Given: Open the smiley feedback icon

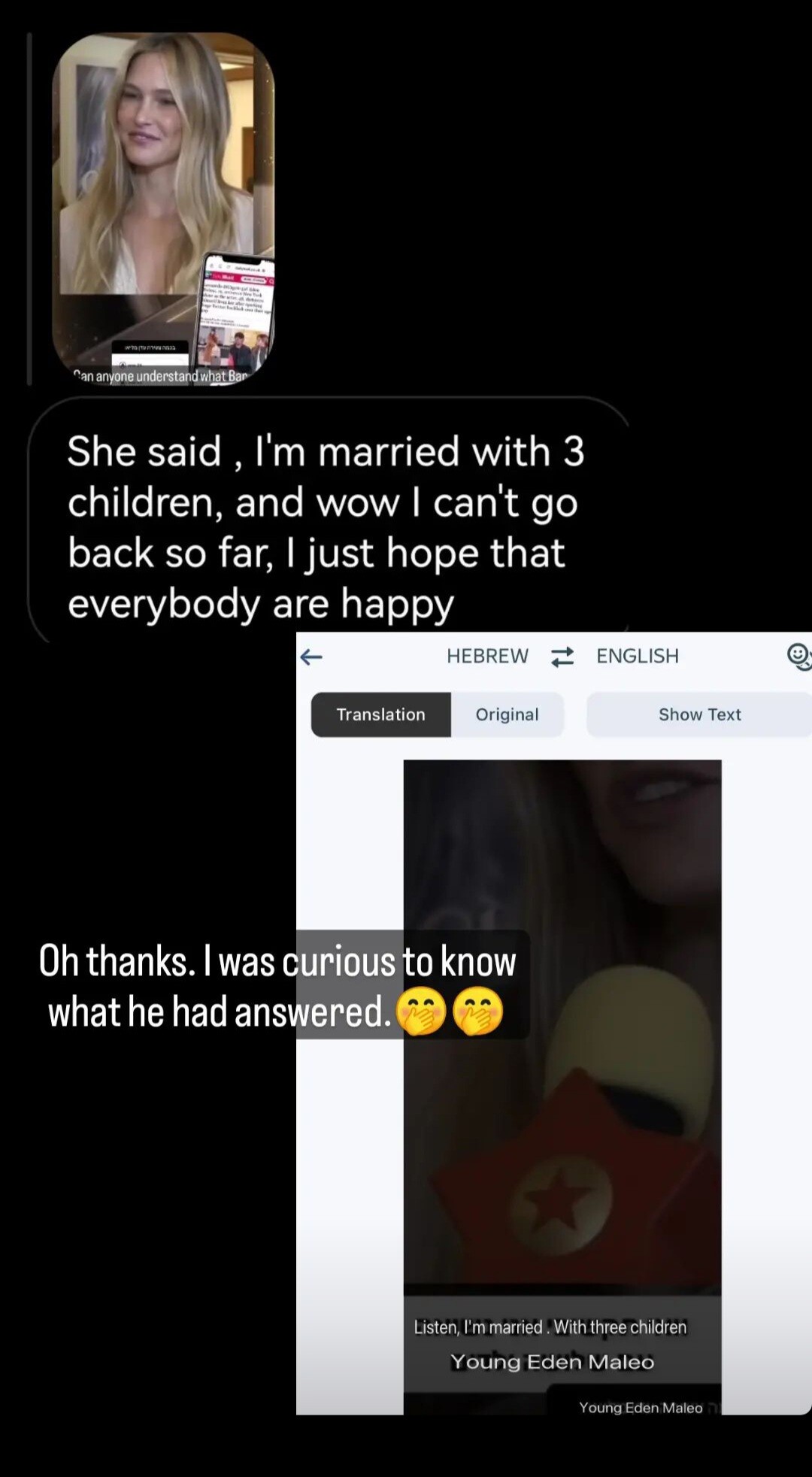Looking at the screenshot, I should [798, 657].
